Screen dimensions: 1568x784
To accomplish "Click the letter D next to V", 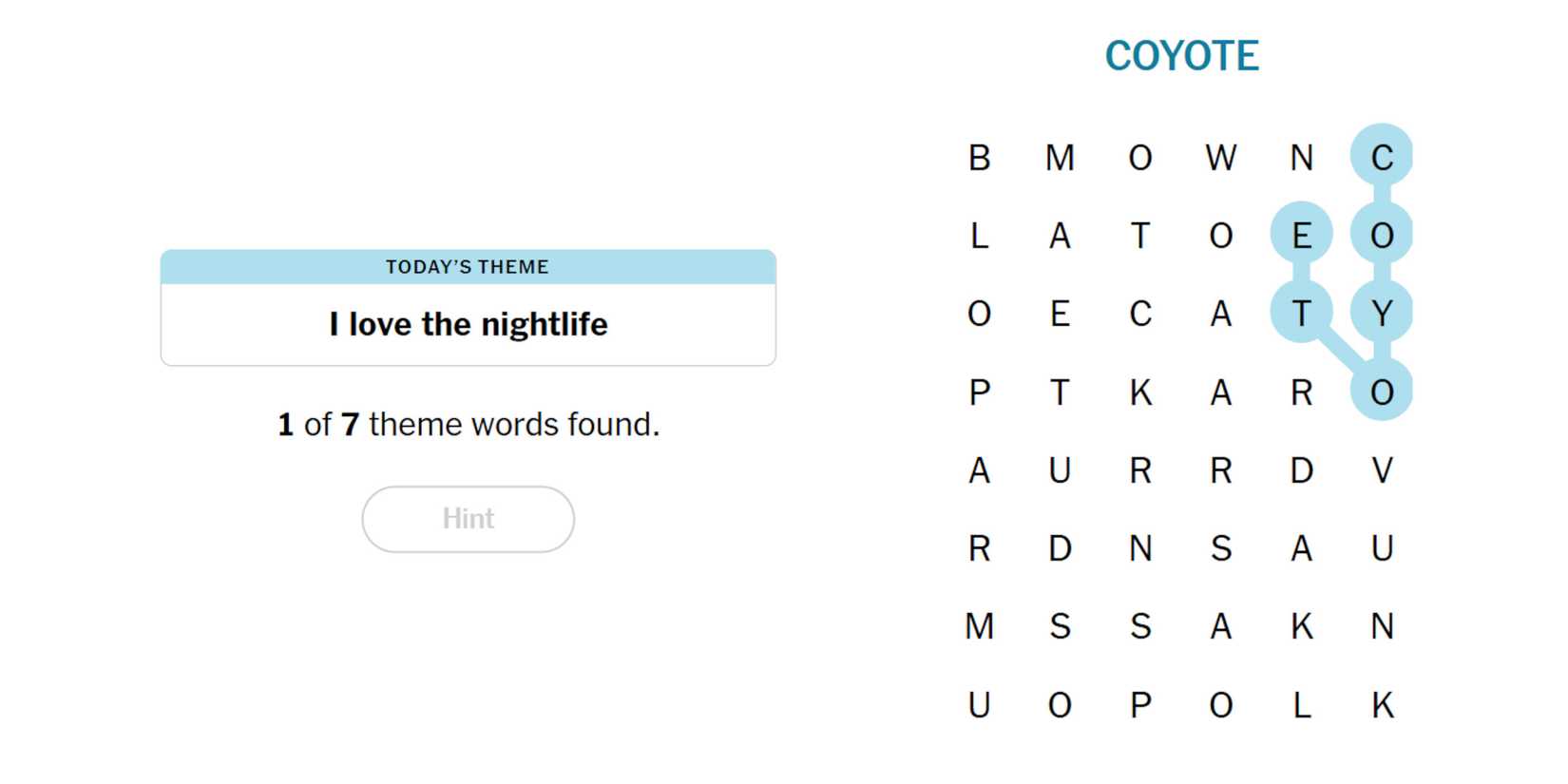I will pyautogui.click(x=1301, y=470).
